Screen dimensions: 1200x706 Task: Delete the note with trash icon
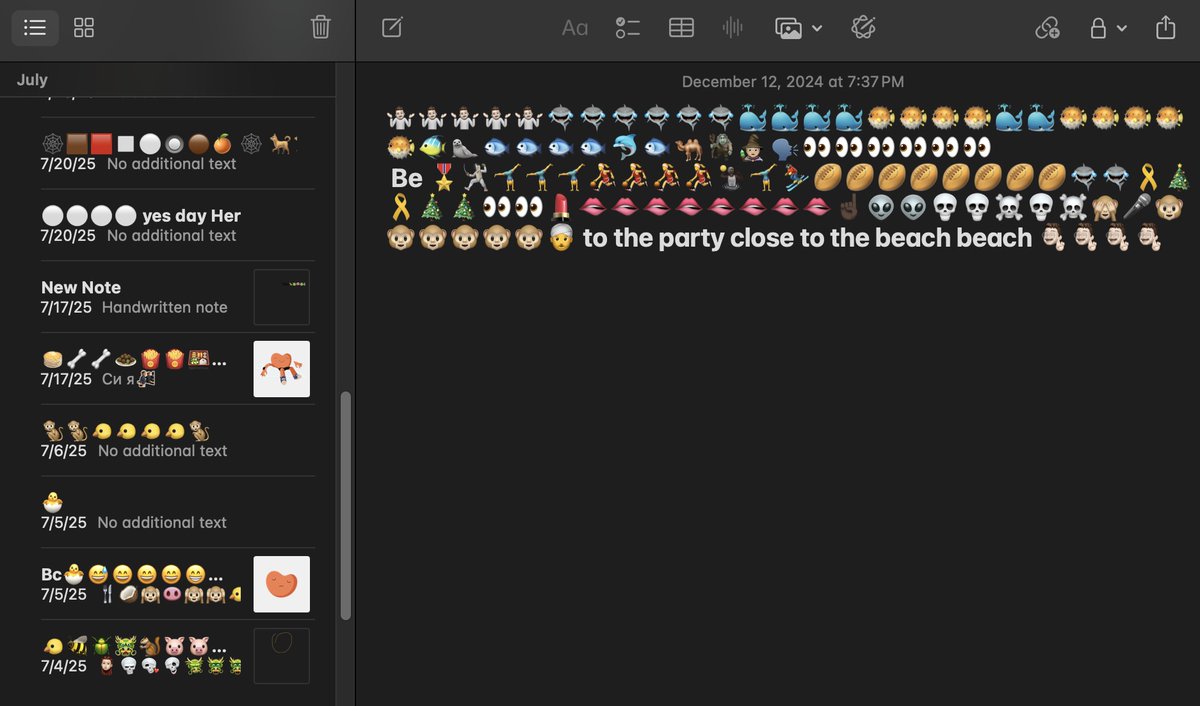click(320, 28)
